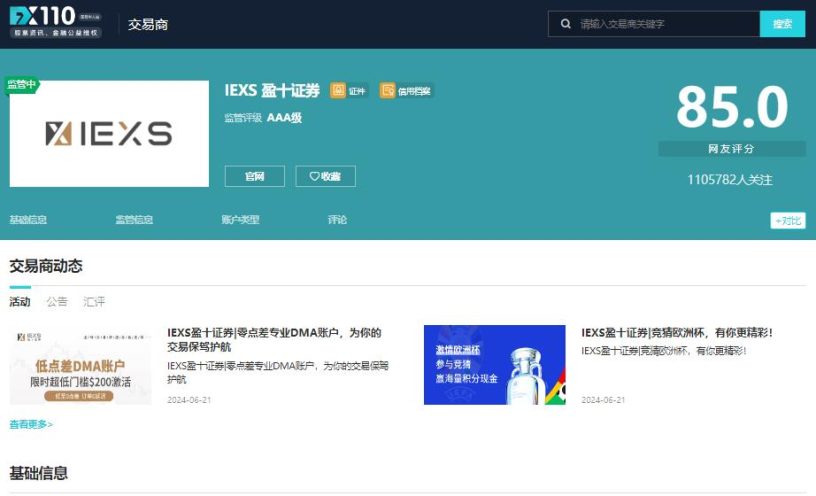Select the 汇评 tab
This screenshot has width=816, height=496.
point(94,302)
